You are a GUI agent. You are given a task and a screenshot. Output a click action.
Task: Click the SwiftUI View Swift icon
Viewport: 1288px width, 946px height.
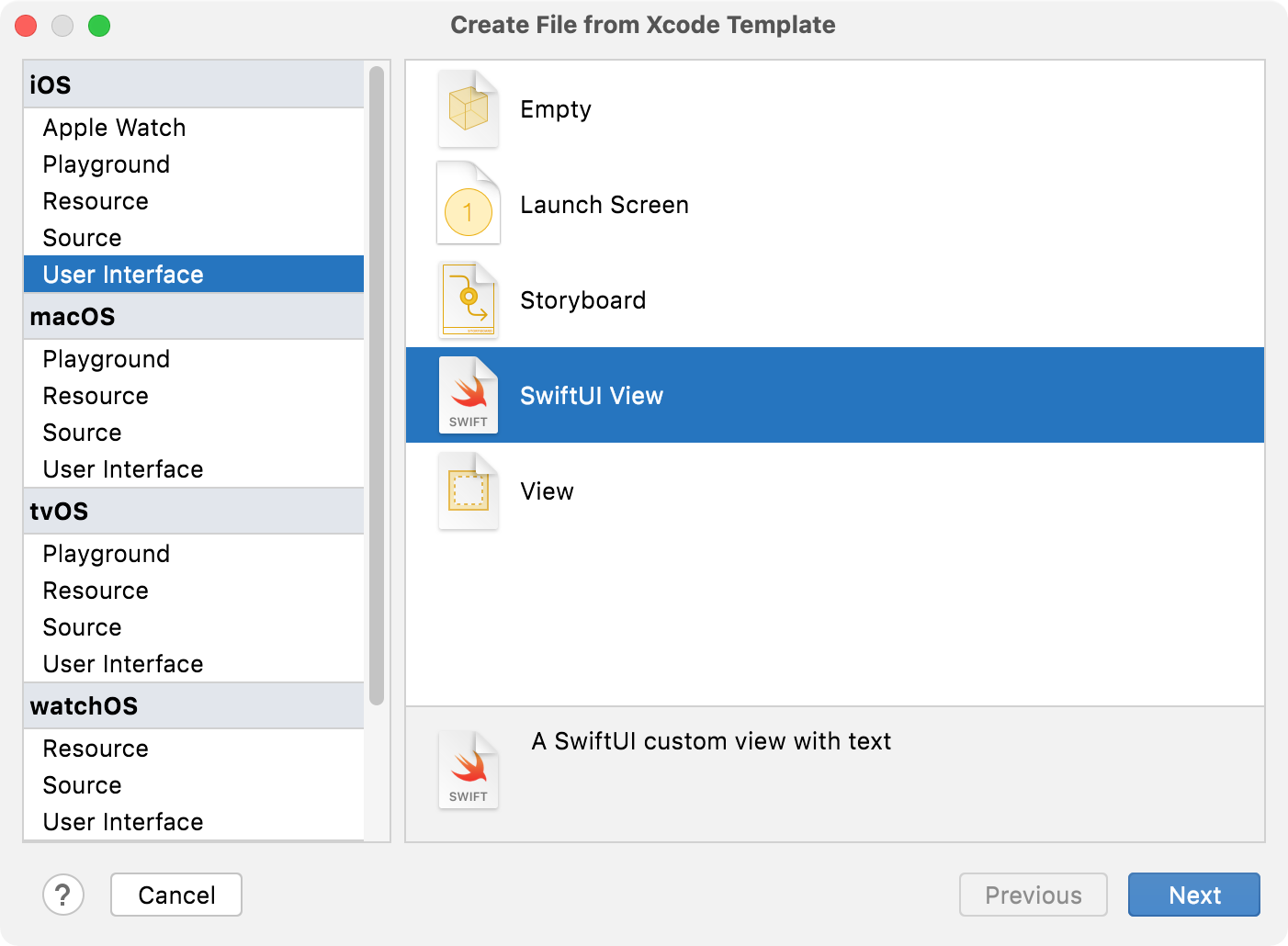468,396
